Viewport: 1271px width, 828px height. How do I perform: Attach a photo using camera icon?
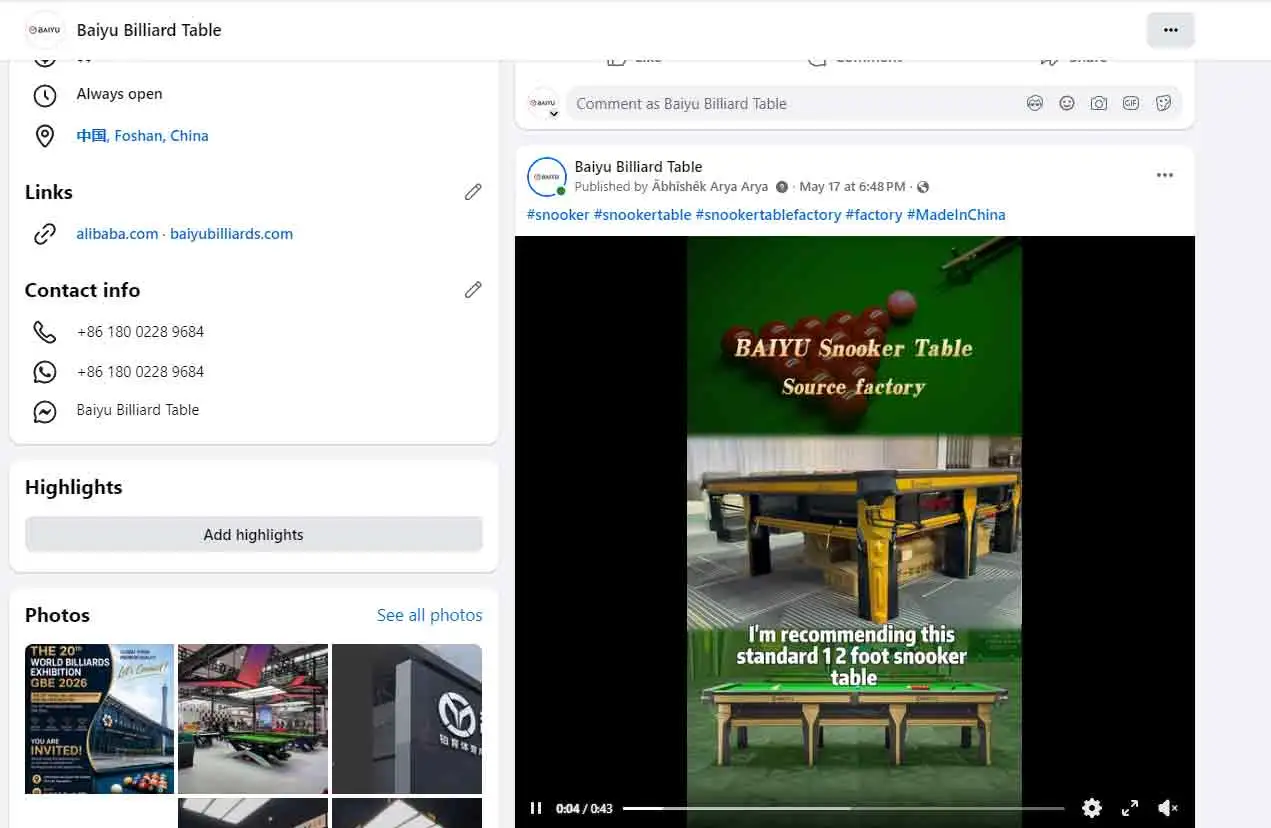[x=1099, y=103]
